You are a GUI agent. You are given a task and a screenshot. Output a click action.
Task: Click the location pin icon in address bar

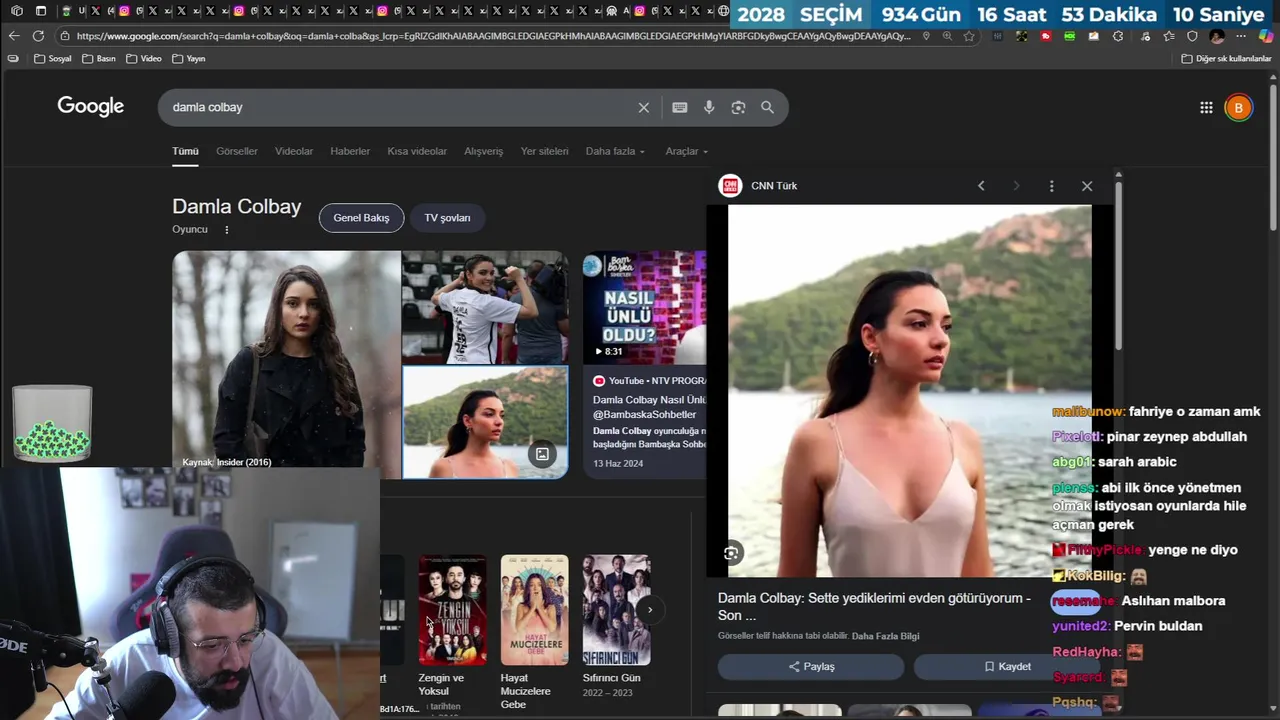point(926,36)
